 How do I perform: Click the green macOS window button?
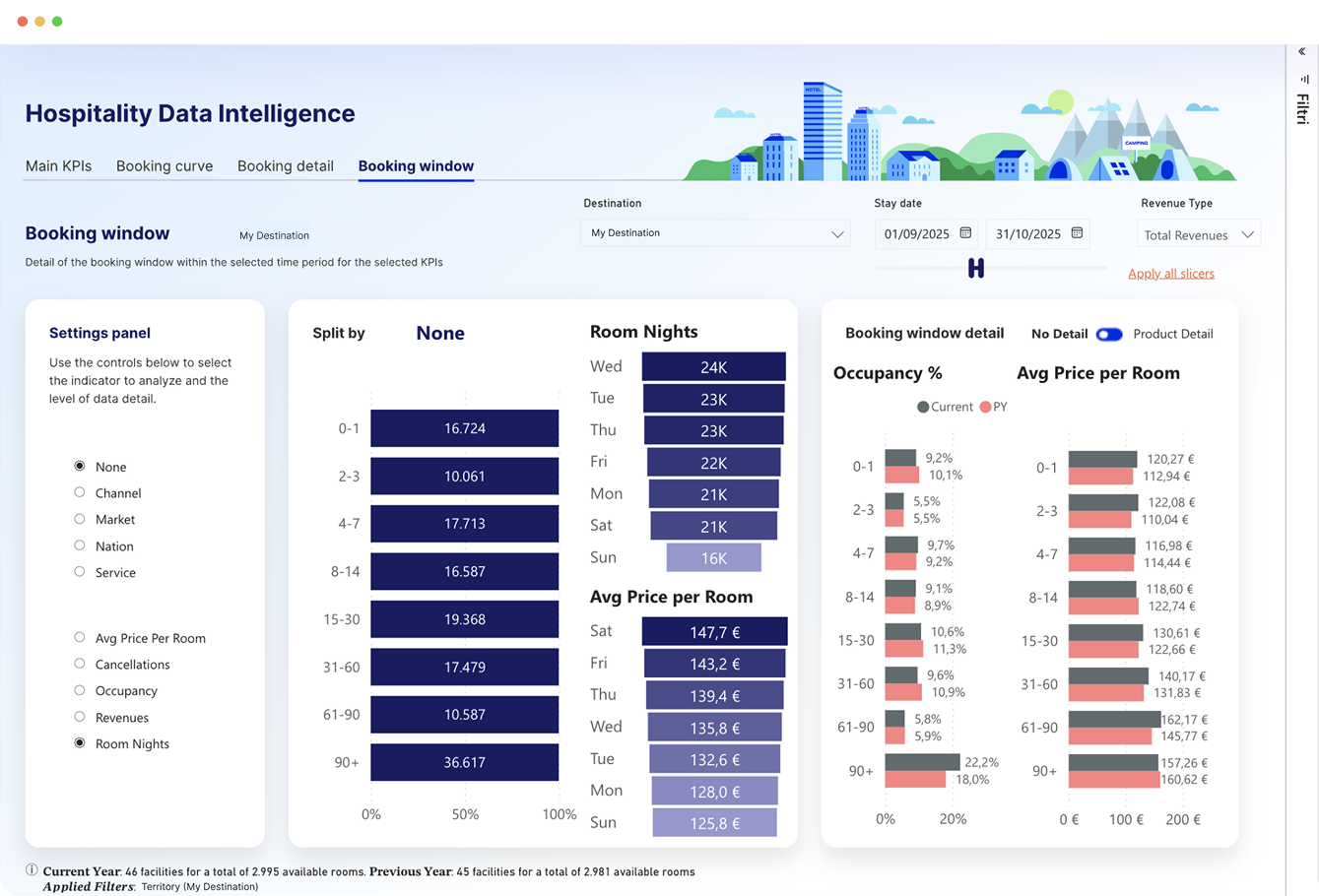[x=57, y=21]
